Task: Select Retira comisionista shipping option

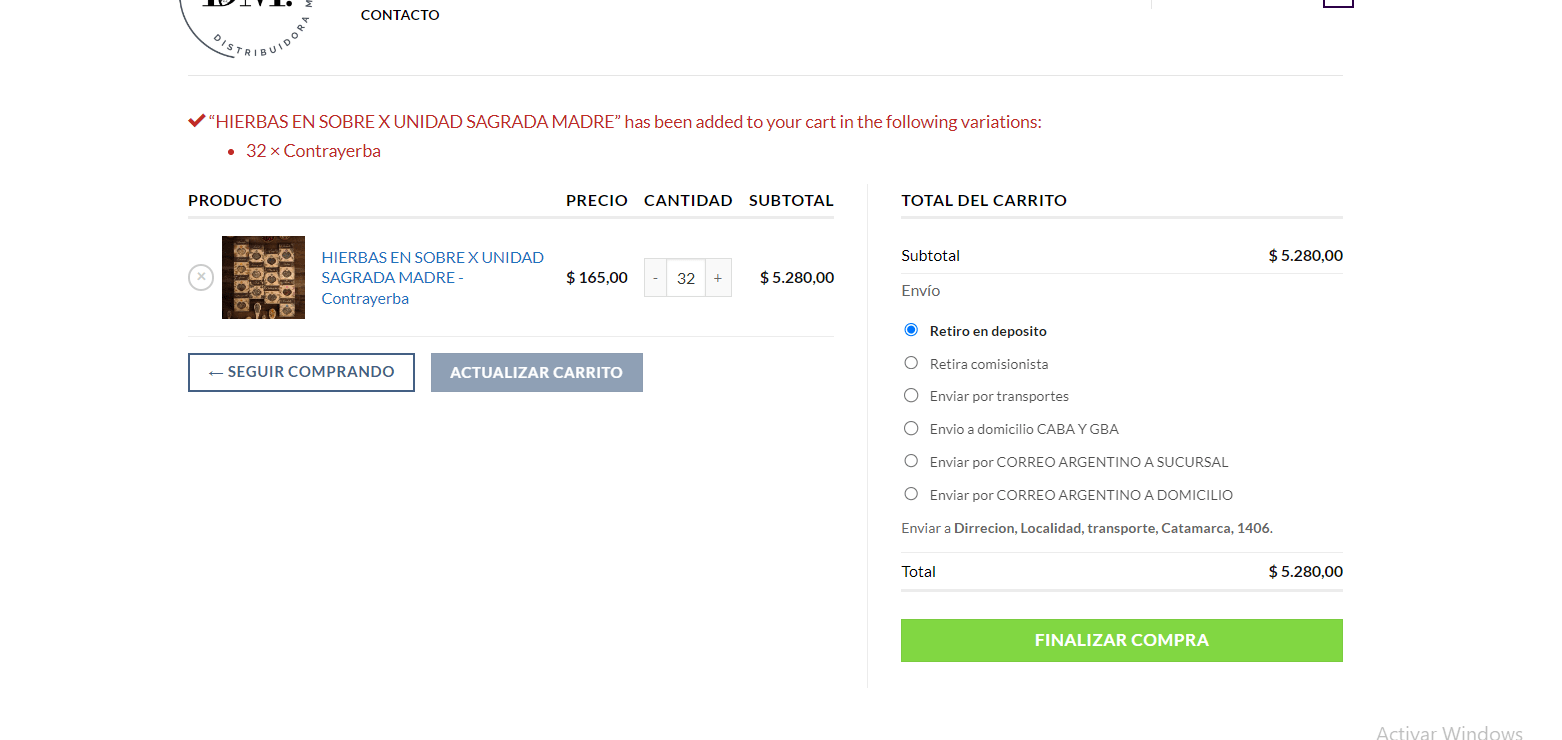Action: pos(911,363)
